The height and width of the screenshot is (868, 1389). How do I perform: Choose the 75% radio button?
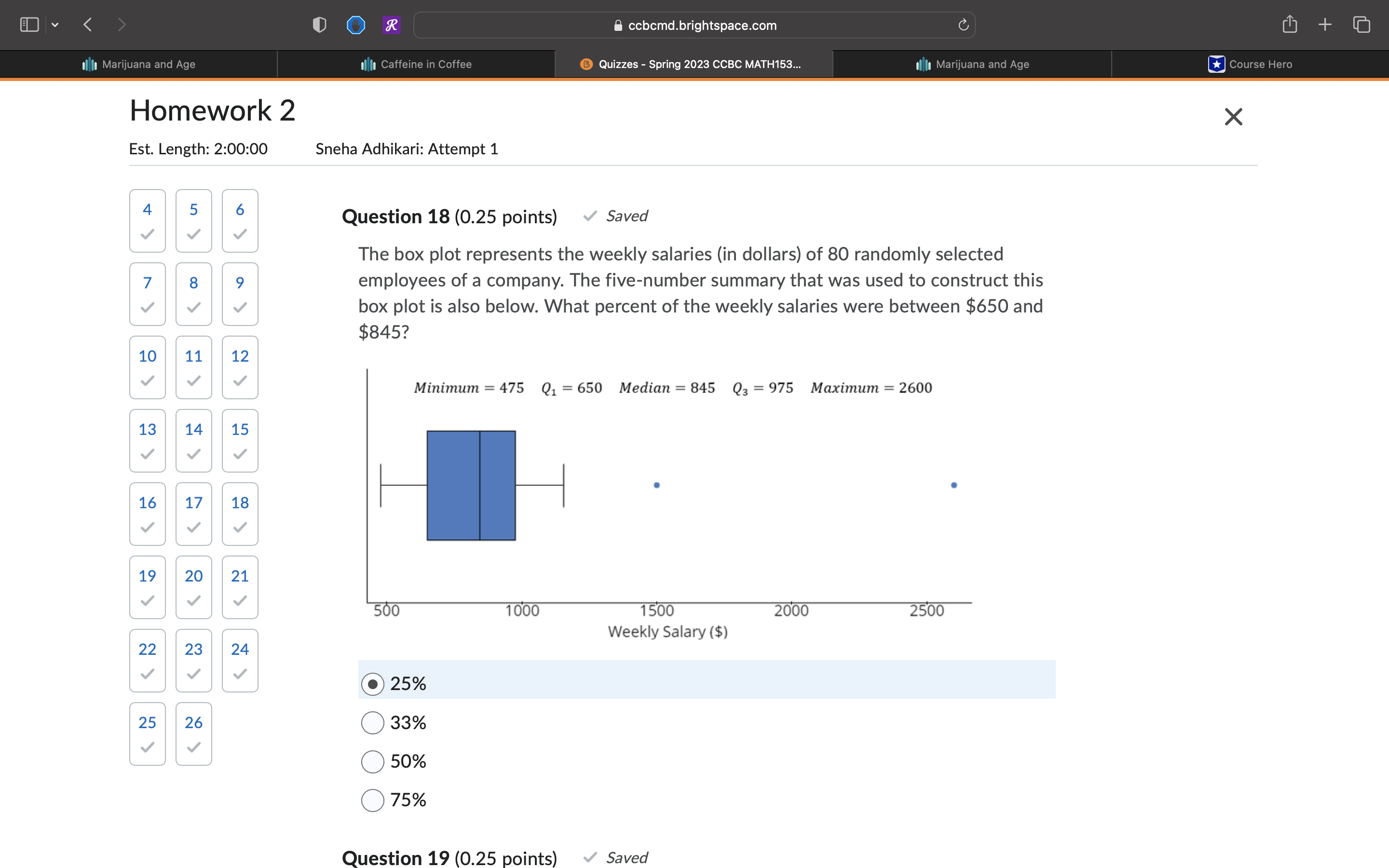pyautogui.click(x=372, y=800)
